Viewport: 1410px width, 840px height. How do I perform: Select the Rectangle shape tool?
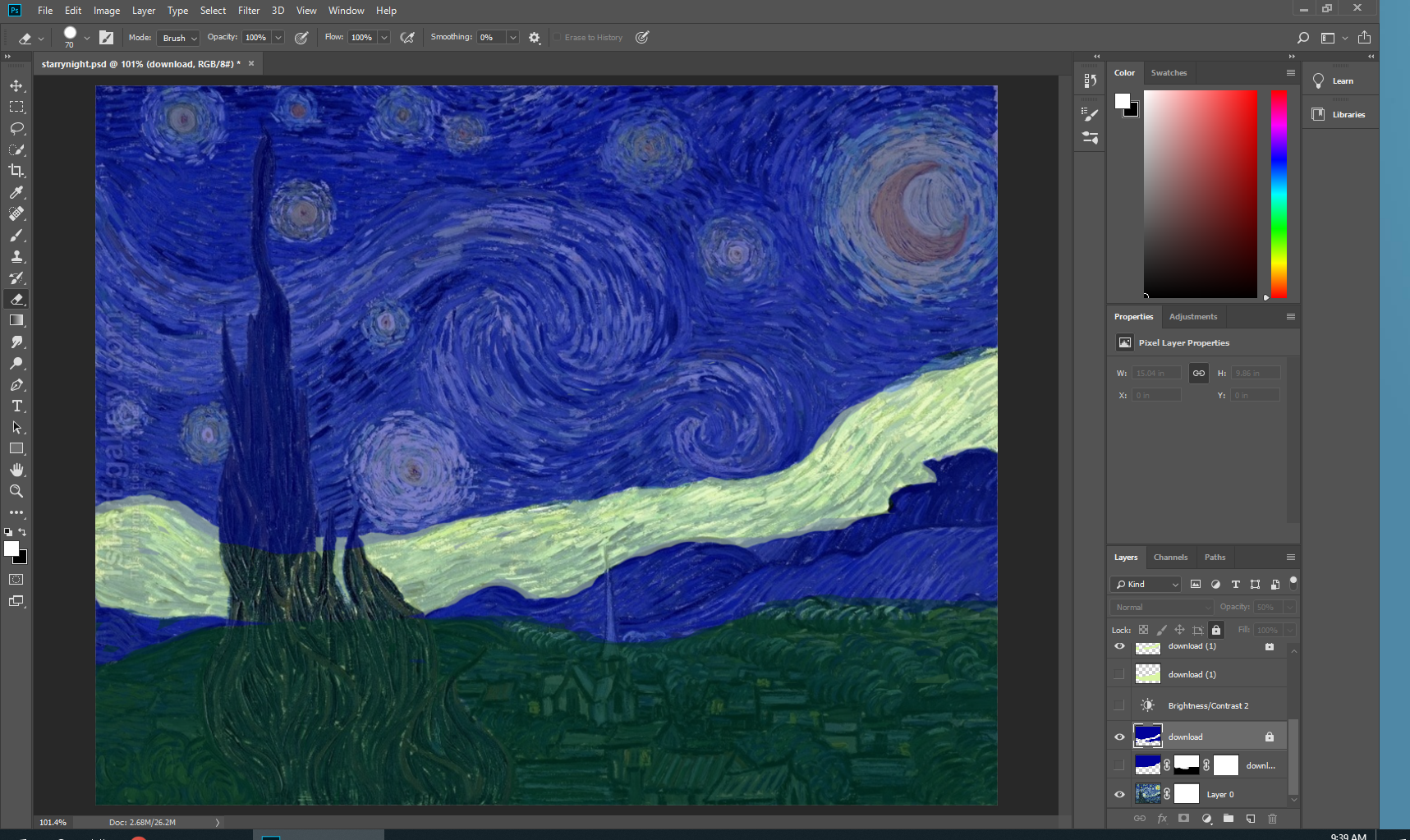tap(16, 448)
